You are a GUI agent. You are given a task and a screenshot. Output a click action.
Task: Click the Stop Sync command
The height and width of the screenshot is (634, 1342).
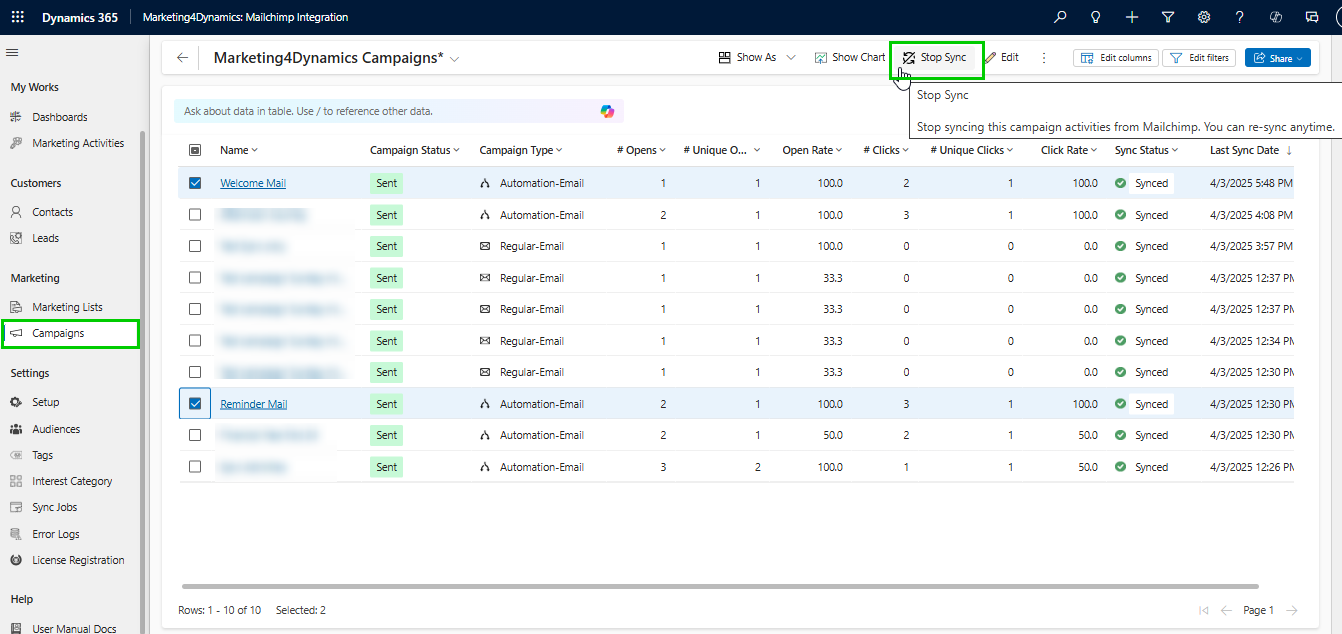tap(934, 58)
